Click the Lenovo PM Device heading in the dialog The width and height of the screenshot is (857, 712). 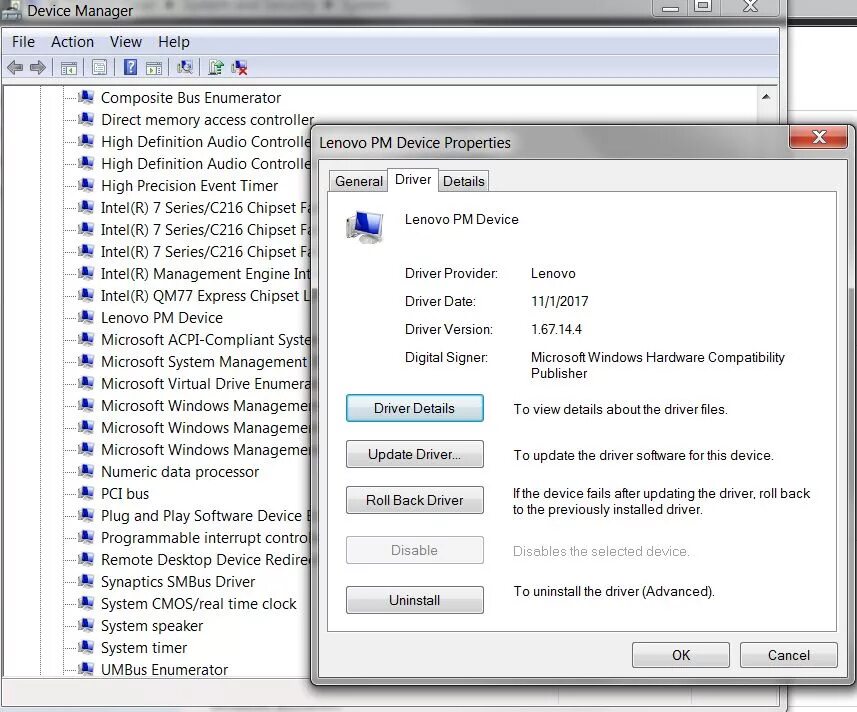[461, 219]
